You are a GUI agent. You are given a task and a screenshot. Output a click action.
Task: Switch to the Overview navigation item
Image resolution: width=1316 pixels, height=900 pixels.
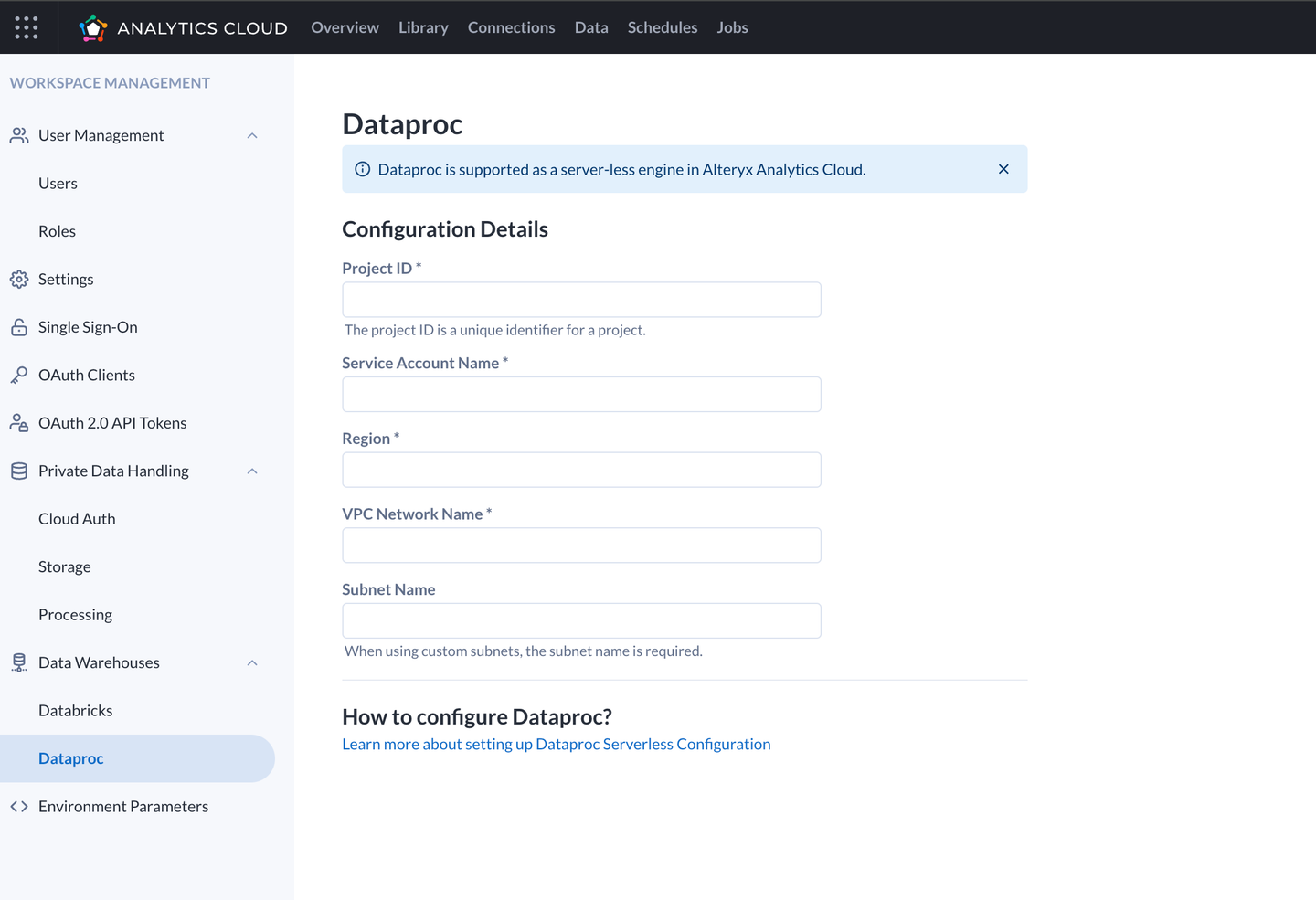[x=345, y=26]
